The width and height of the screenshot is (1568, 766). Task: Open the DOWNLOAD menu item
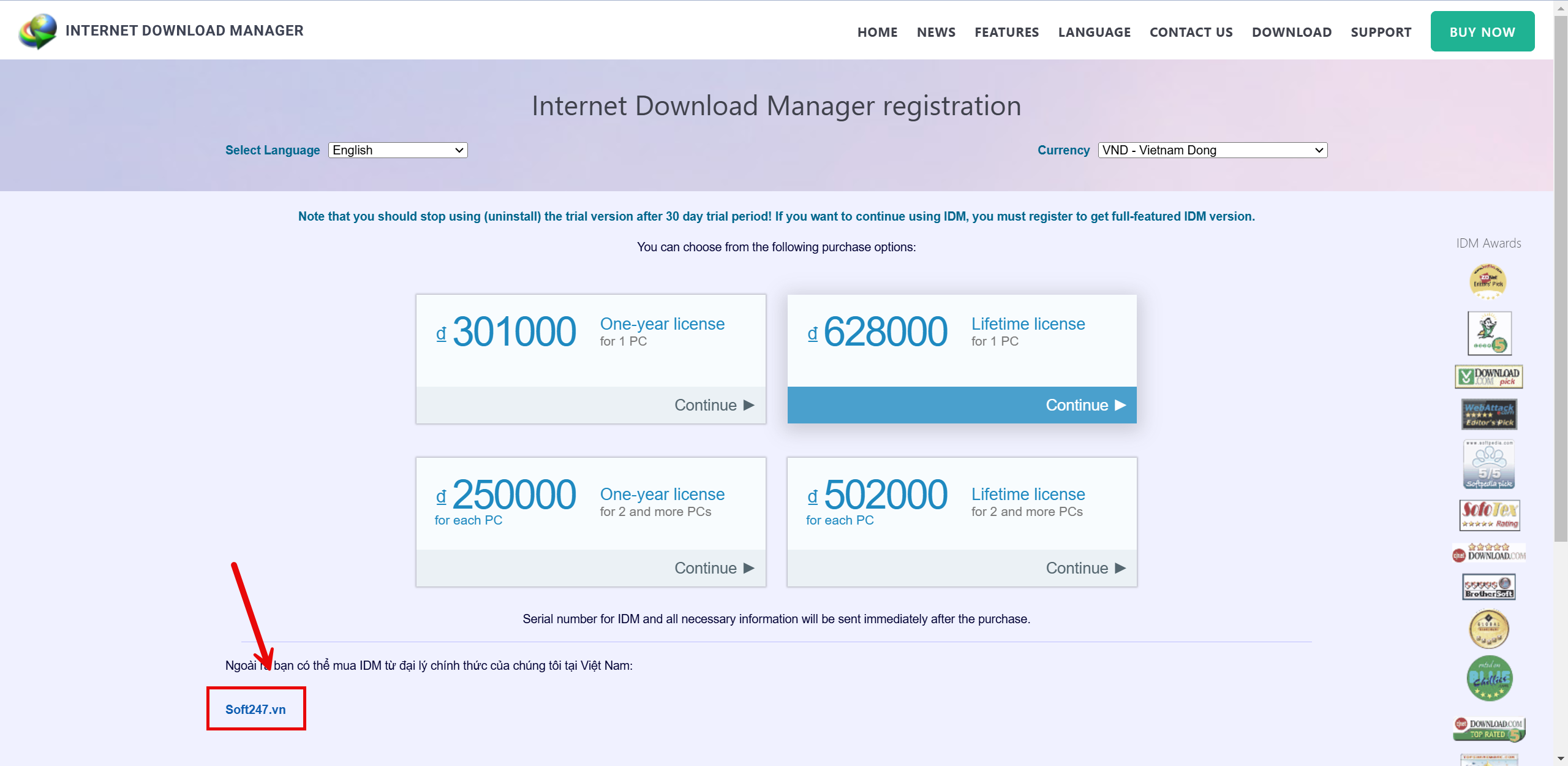pyautogui.click(x=1292, y=32)
